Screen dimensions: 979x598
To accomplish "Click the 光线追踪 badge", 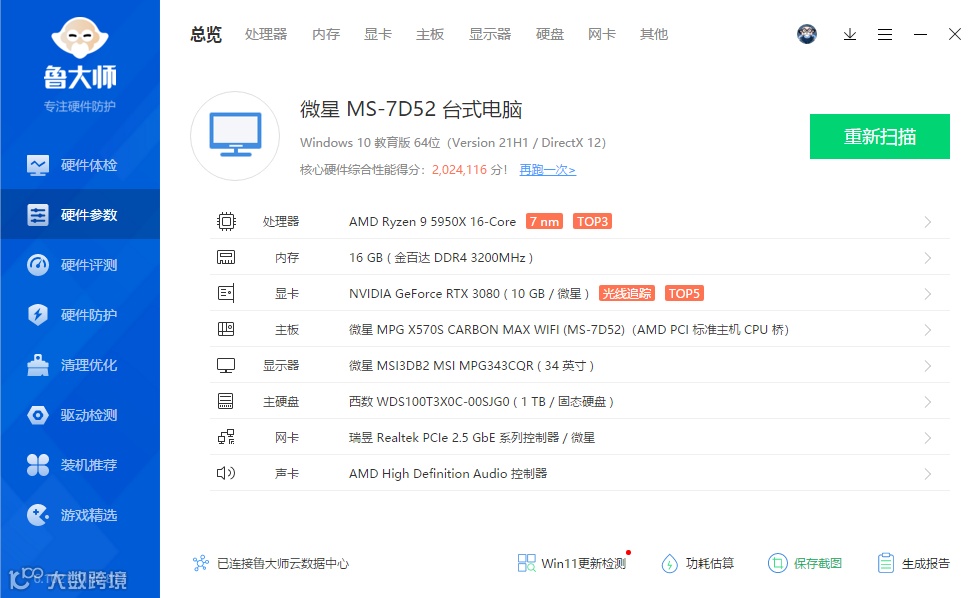I will [x=627, y=293].
